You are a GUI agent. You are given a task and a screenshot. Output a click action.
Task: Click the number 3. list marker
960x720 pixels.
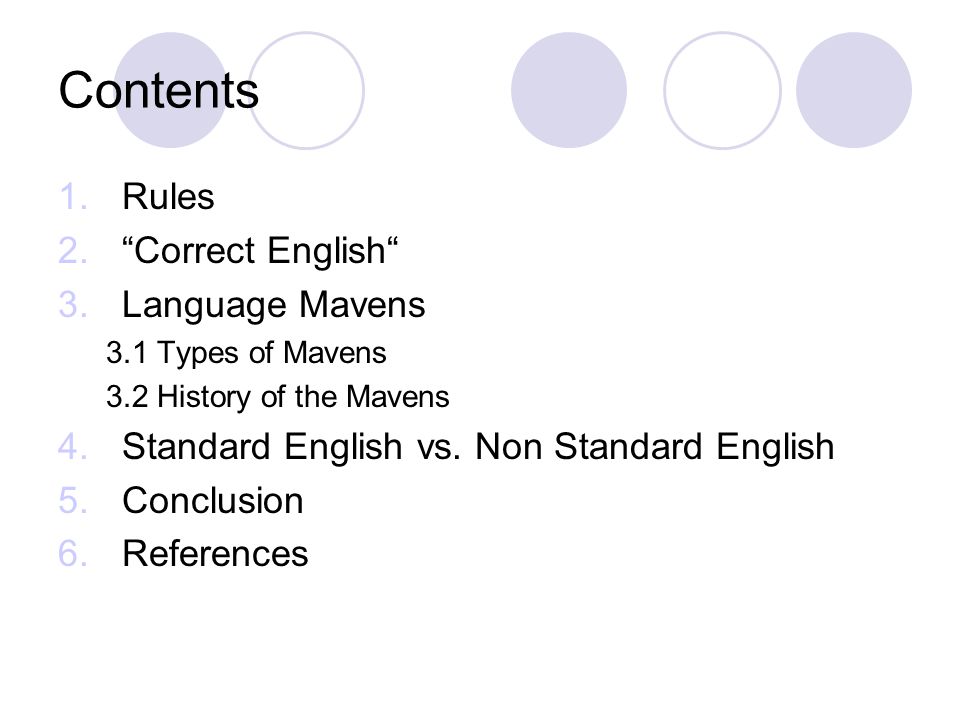73,305
